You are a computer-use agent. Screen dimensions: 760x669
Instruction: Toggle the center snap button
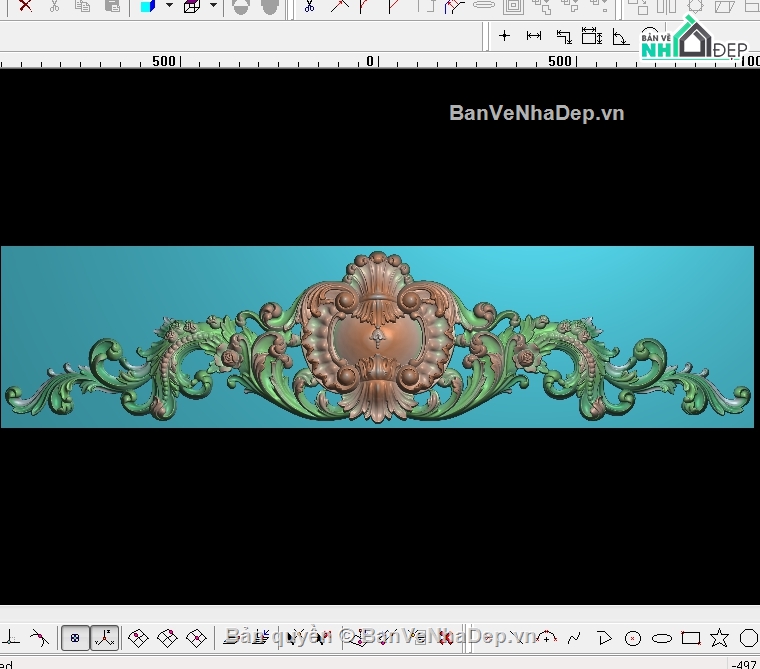tap(75, 638)
